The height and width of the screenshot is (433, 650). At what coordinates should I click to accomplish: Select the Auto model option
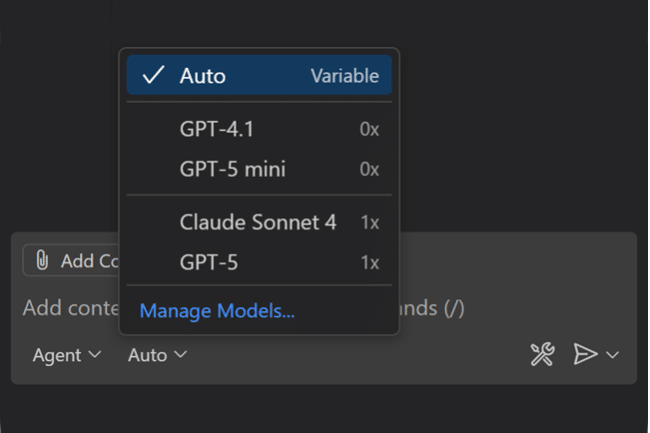[259, 75]
